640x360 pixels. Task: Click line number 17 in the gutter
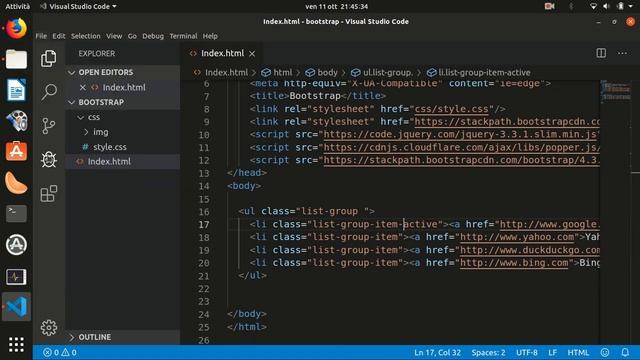204,224
